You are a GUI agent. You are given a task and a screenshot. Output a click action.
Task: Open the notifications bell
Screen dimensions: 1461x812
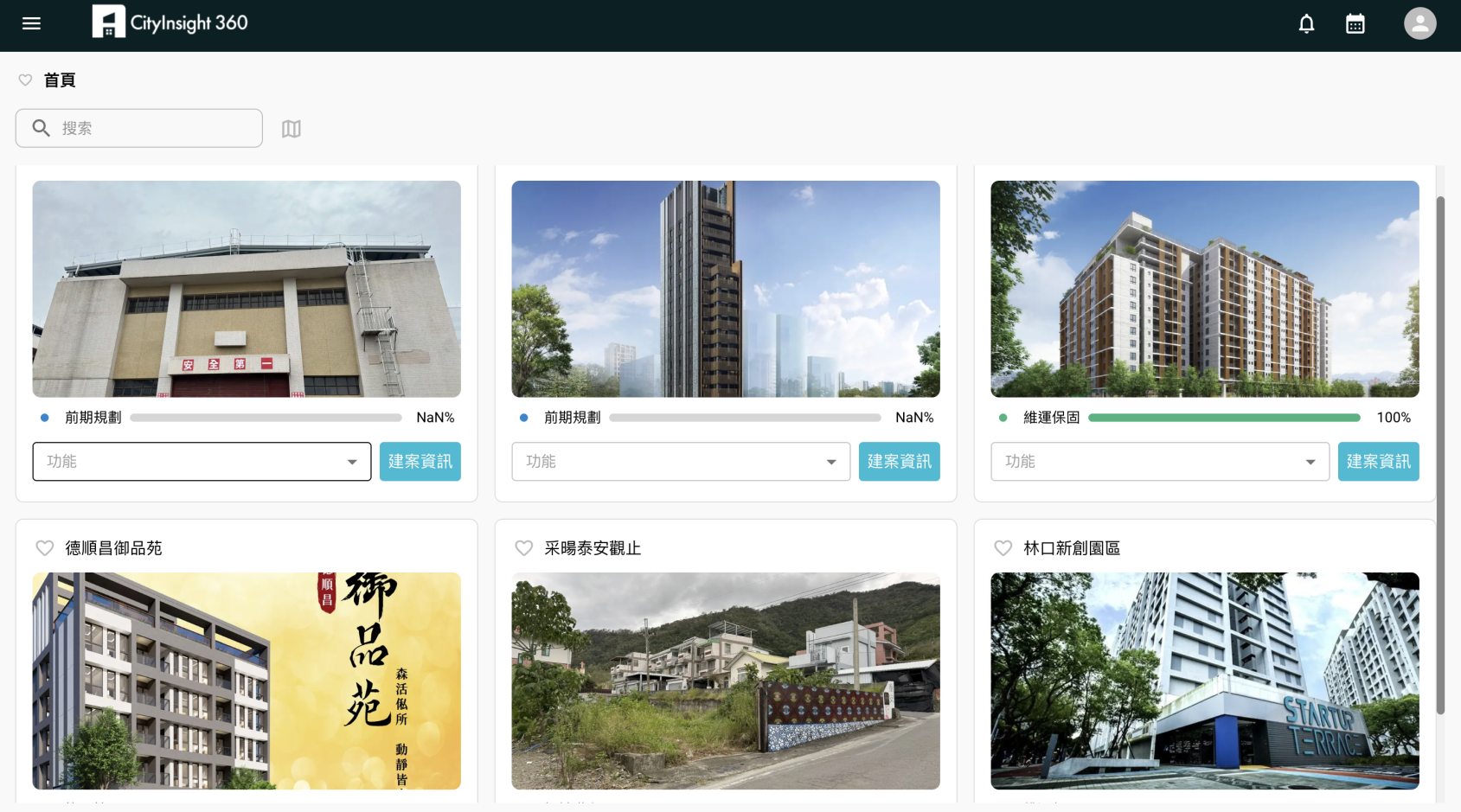[x=1306, y=24]
